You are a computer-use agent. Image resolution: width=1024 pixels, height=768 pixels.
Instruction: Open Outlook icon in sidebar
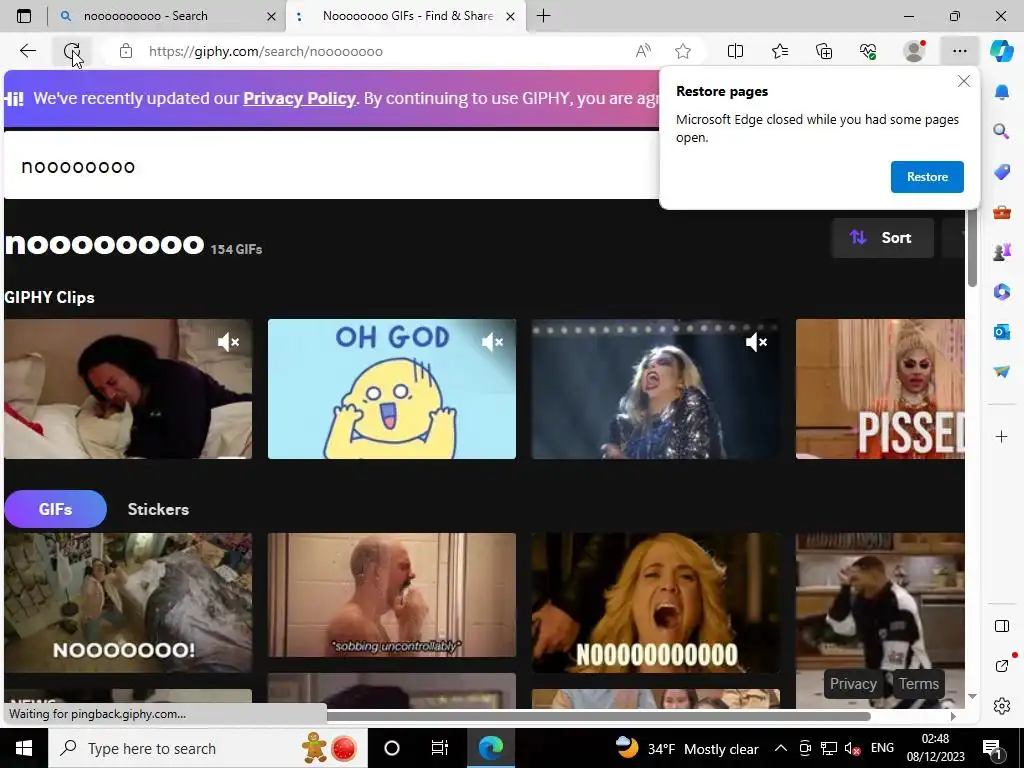1002,332
